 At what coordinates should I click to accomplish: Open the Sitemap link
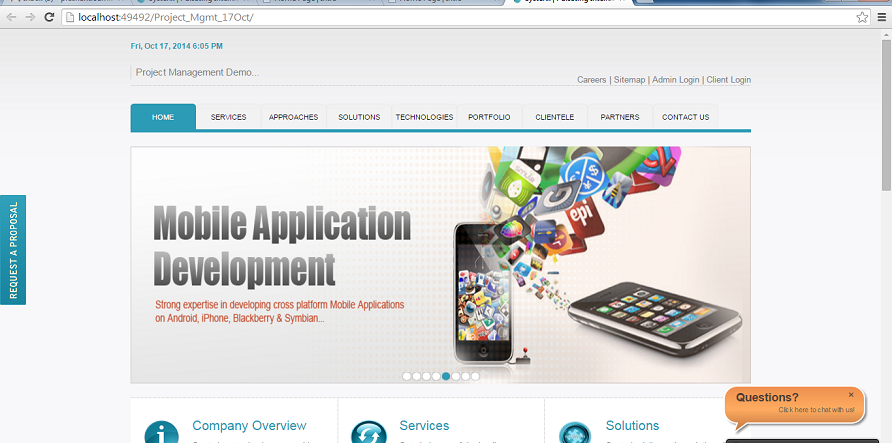pyautogui.click(x=629, y=80)
